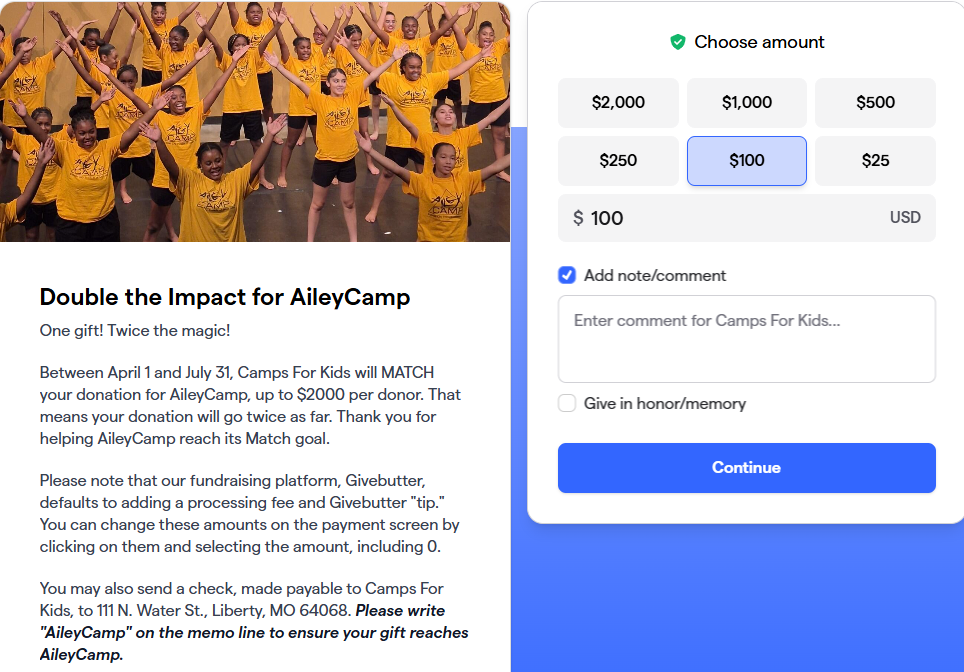
Task: Click the "Choose amount" title text
Action: [x=759, y=42]
